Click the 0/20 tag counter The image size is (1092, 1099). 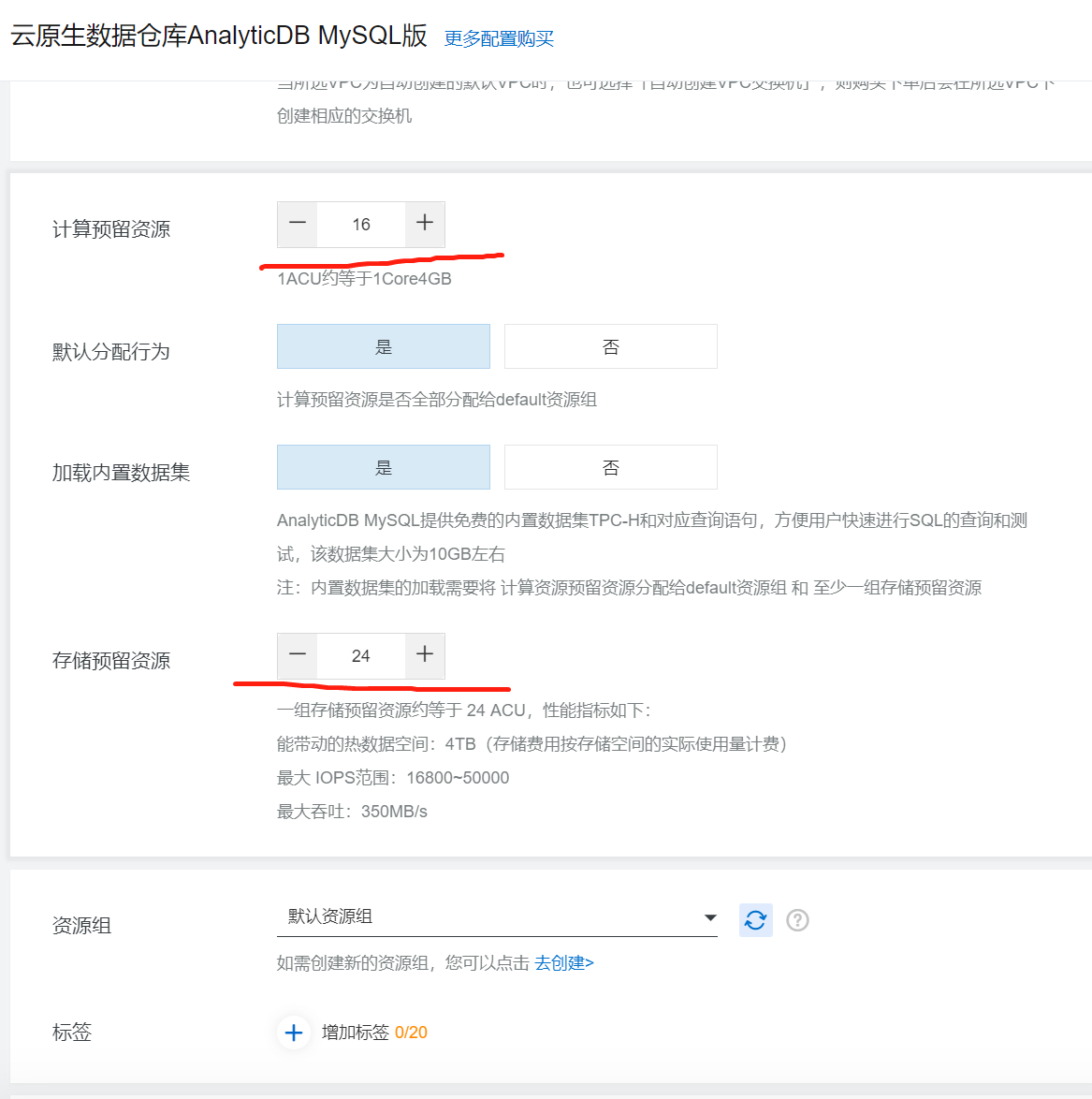[411, 1033]
